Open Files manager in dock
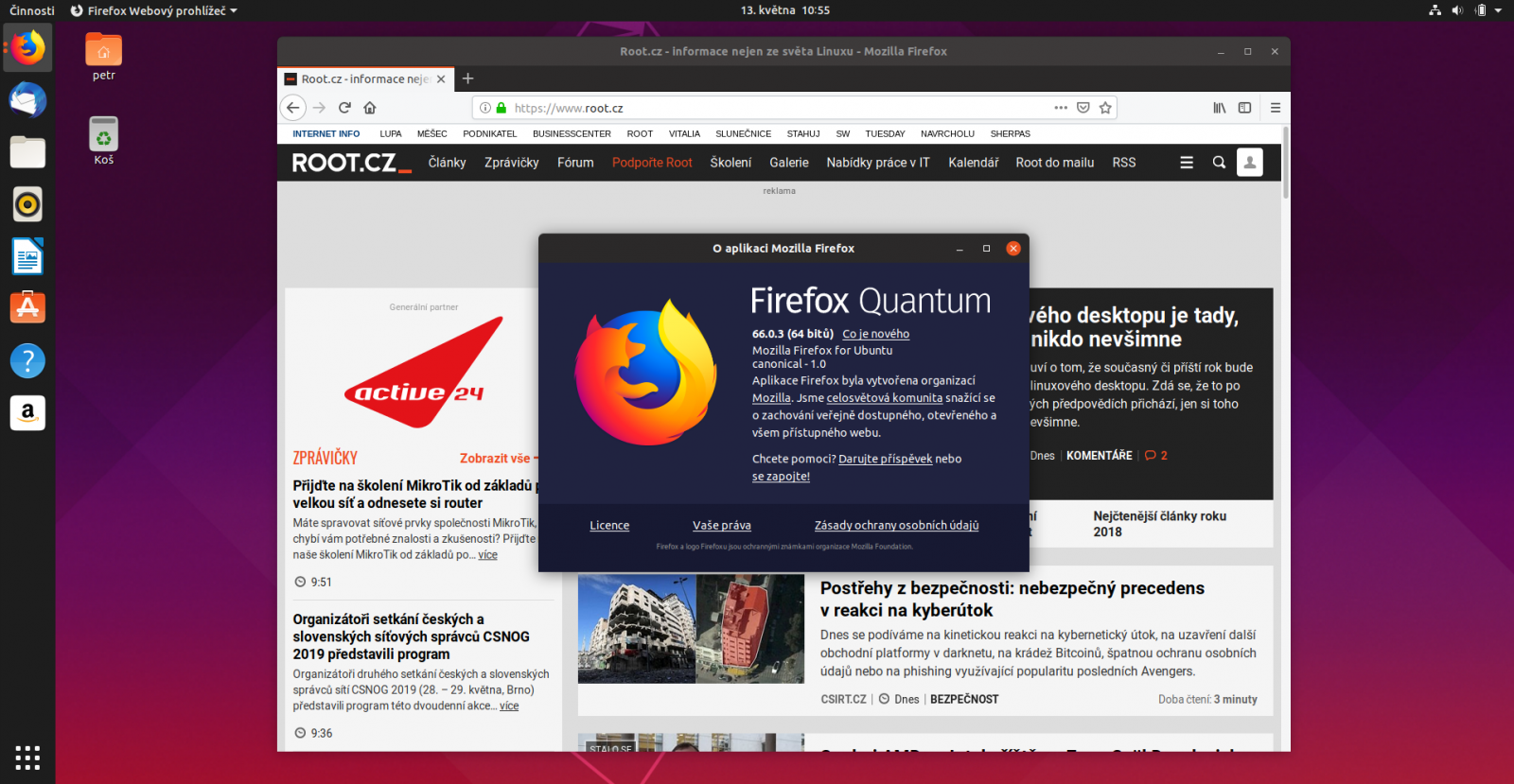 pos(27,151)
